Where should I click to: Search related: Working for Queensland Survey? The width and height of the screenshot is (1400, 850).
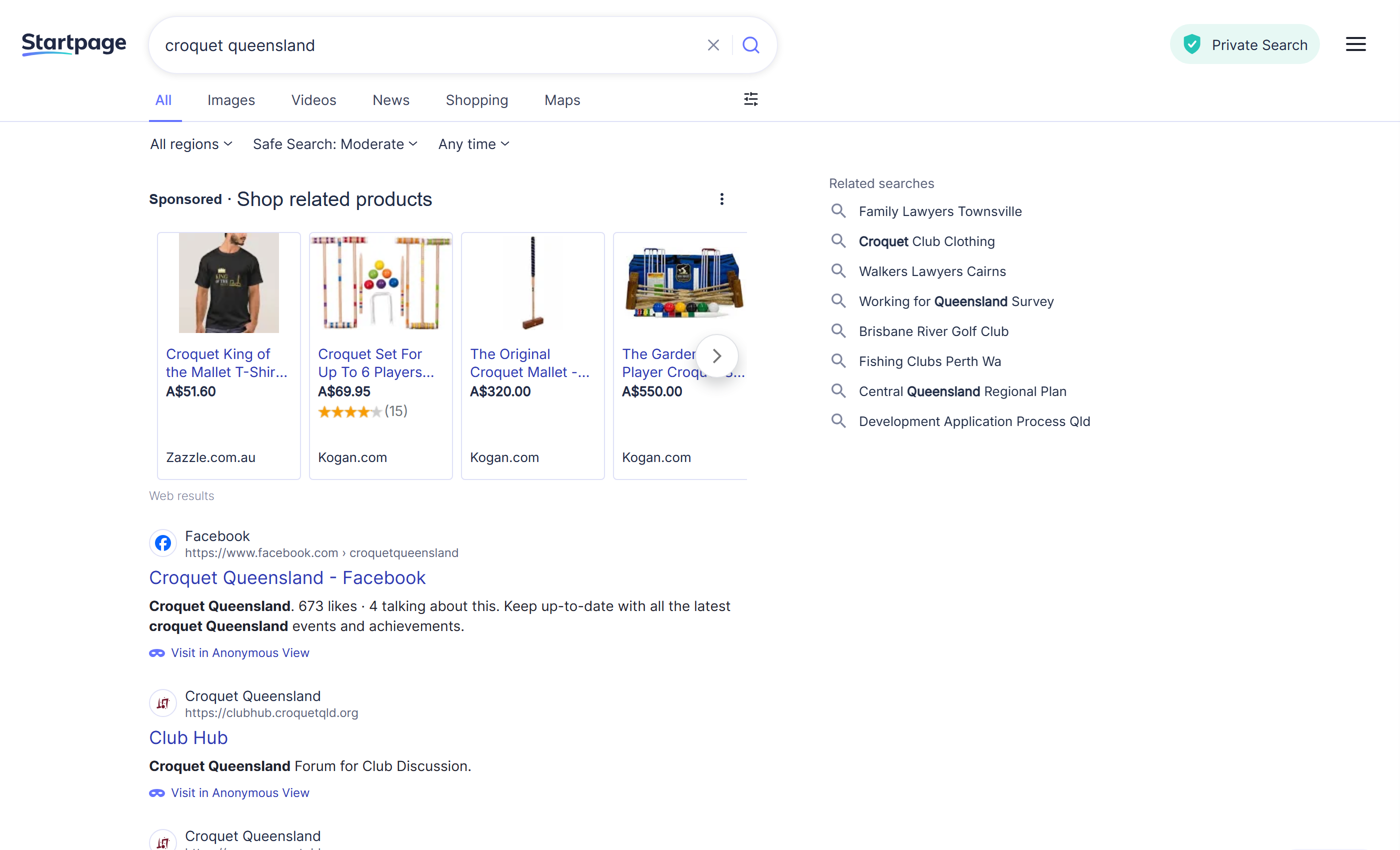956,301
